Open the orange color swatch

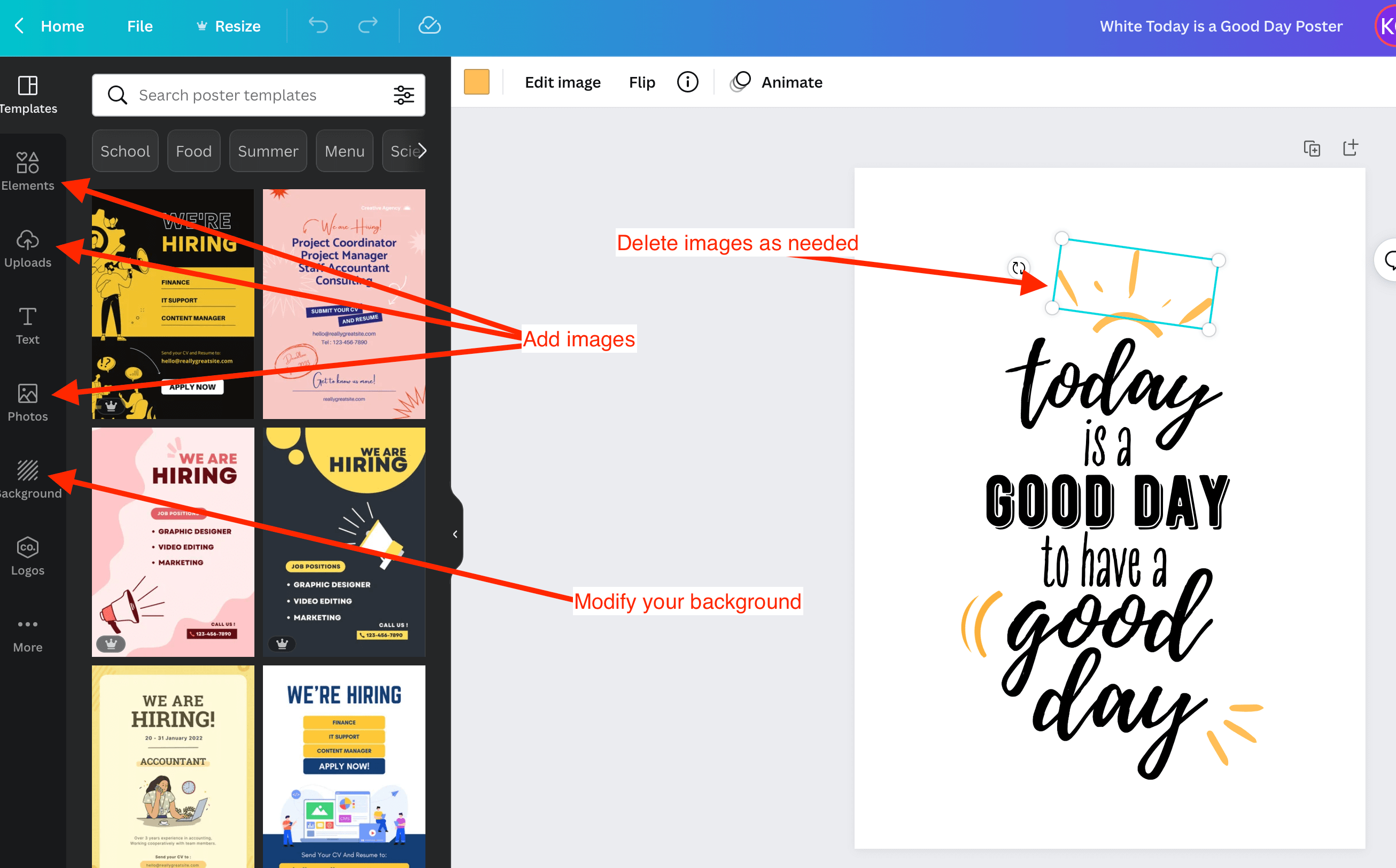[476, 82]
